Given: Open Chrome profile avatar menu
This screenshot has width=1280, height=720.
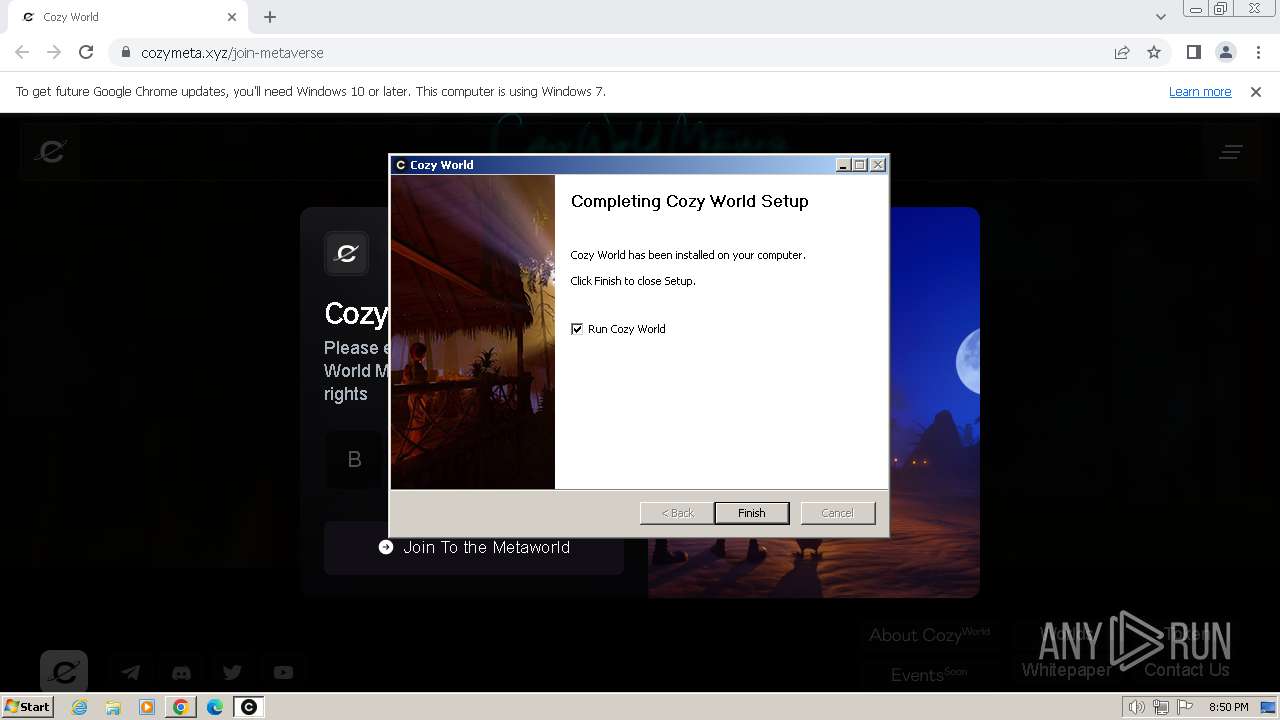Looking at the screenshot, I should pos(1226,52).
